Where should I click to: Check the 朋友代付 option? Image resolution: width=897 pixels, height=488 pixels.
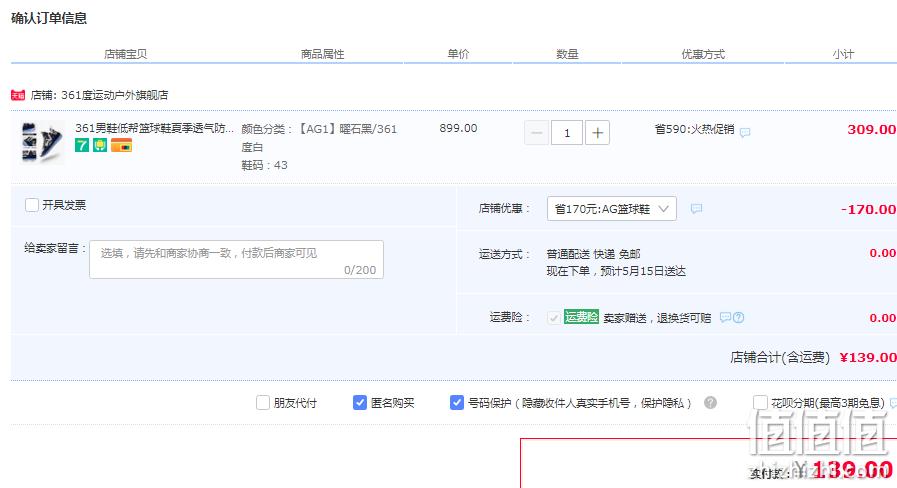click(263, 403)
